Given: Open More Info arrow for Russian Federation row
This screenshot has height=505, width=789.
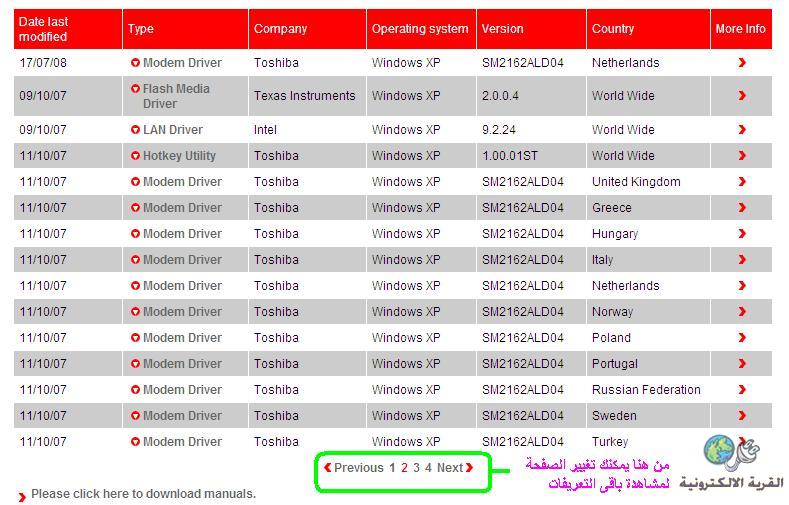Looking at the screenshot, I should tap(742, 390).
